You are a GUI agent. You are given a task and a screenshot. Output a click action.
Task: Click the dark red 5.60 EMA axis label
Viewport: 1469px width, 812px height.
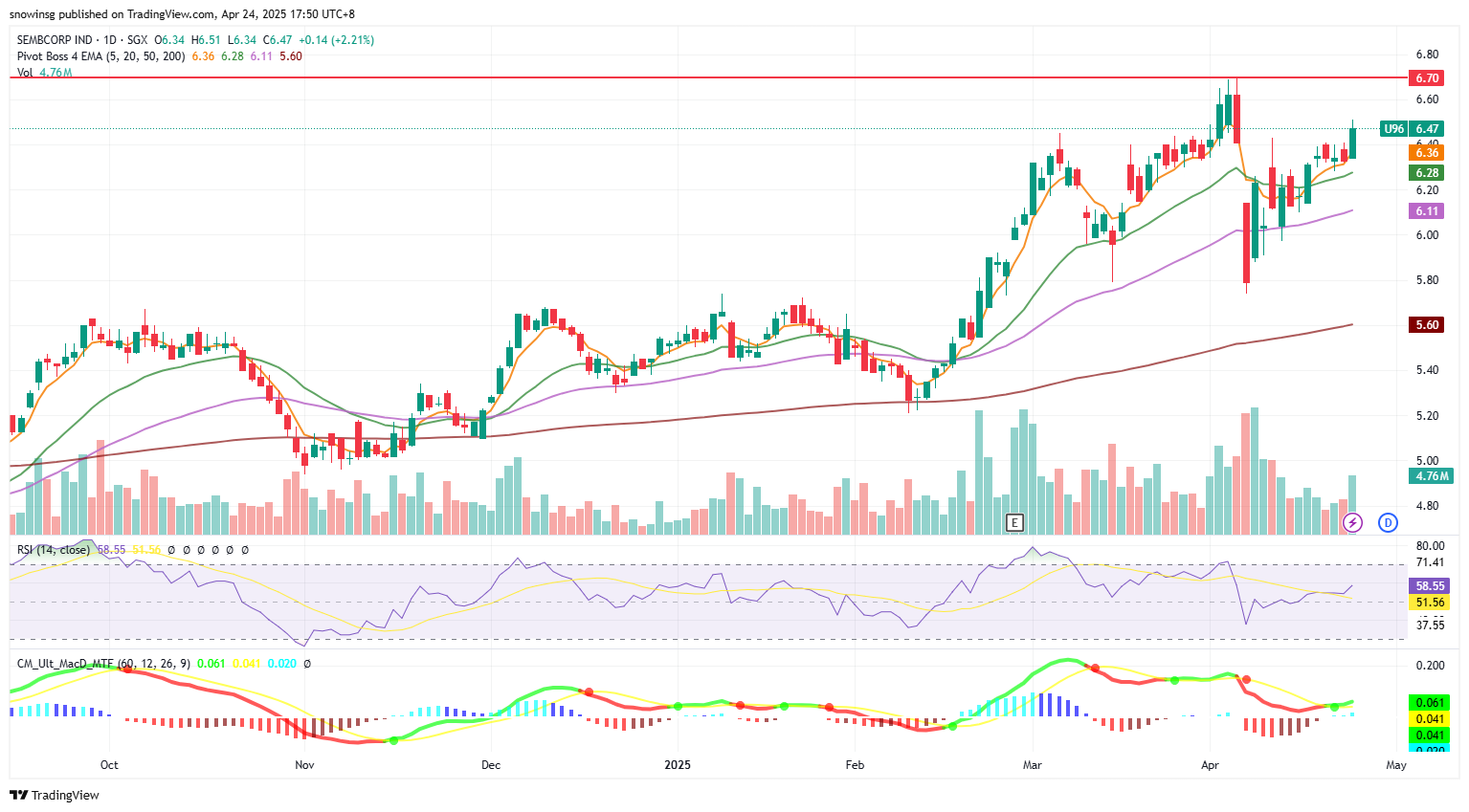tap(1427, 325)
